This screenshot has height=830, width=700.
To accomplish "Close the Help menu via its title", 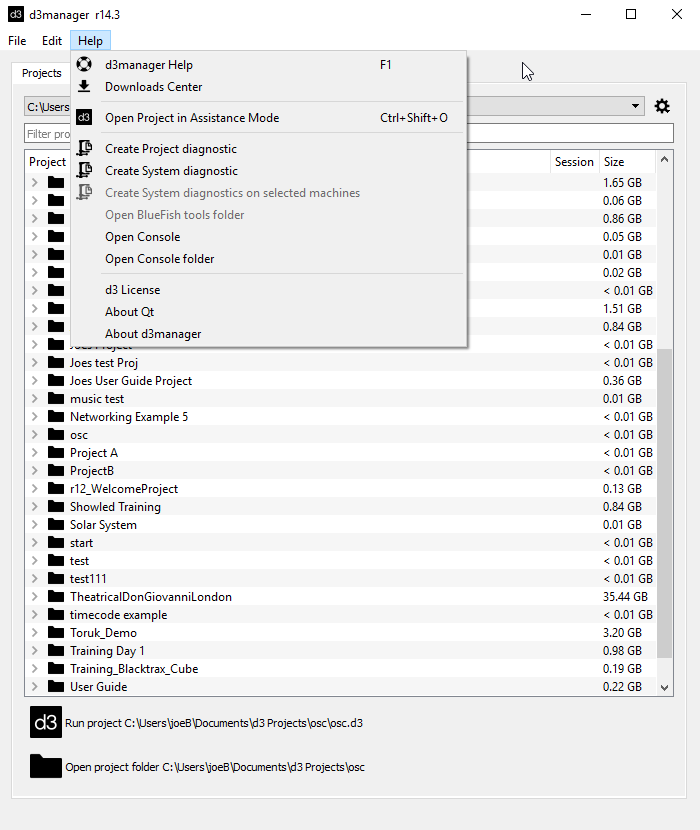I will tap(90, 41).
